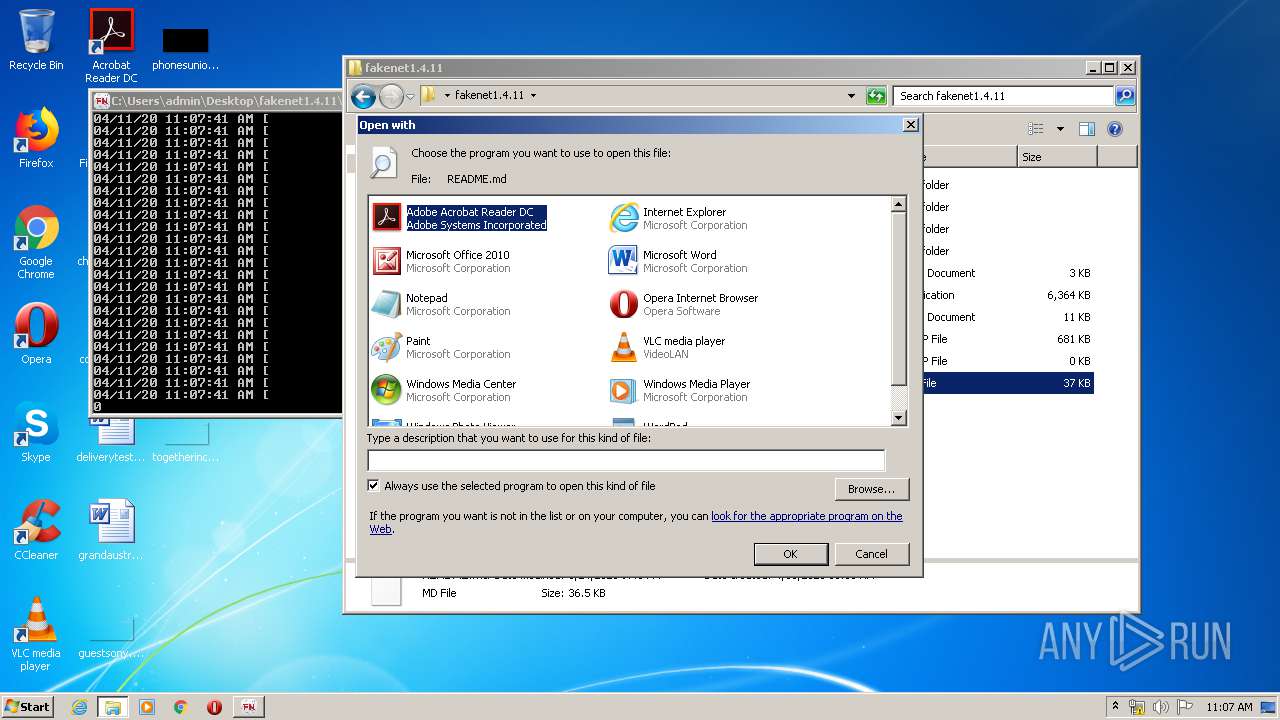Choose VLC media player in Open with list
The image size is (1280, 720).
pos(668,347)
